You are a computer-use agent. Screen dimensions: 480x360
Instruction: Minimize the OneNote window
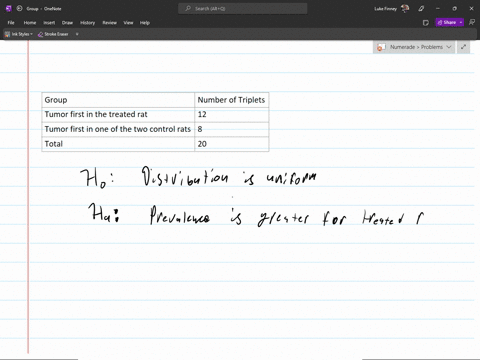point(438,9)
